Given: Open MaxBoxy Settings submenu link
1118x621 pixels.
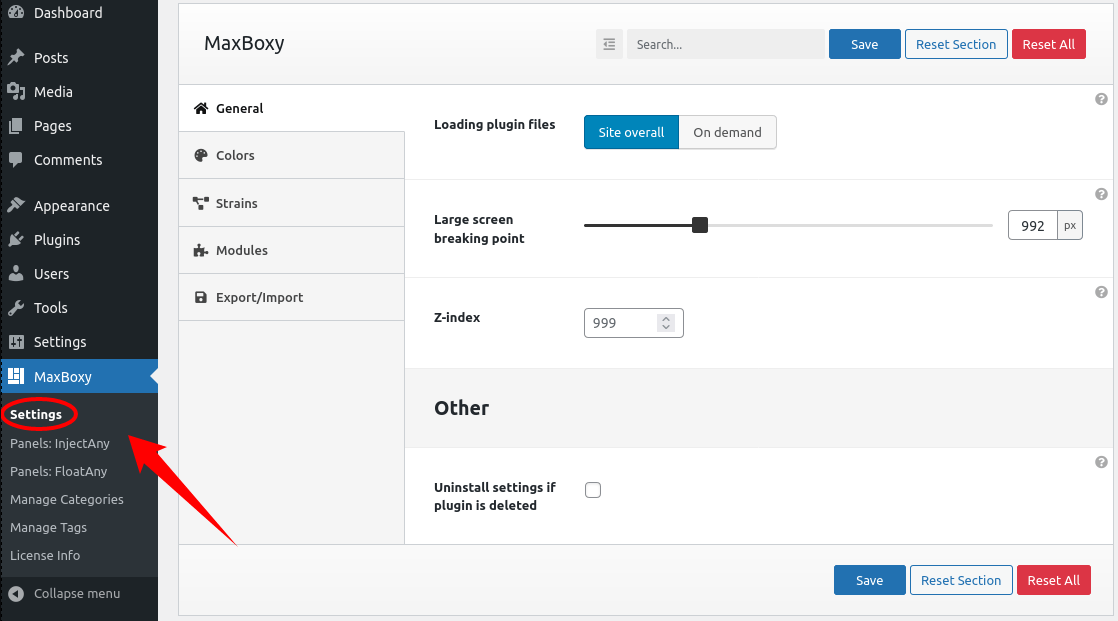Looking at the screenshot, I should 36,414.
